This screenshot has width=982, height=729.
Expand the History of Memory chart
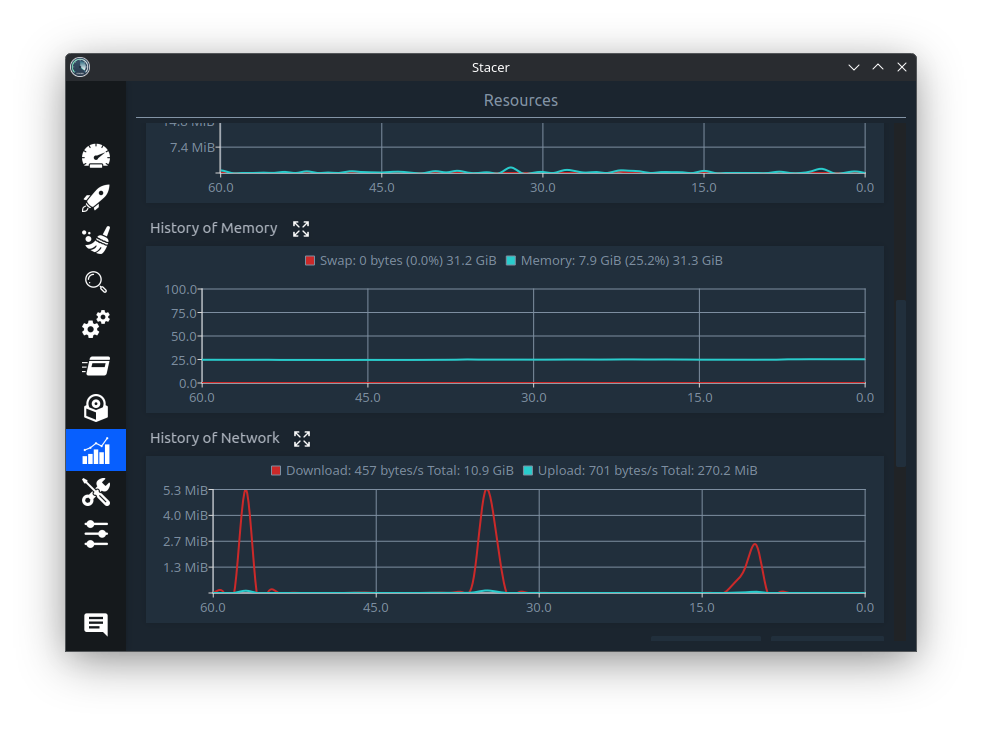(x=301, y=229)
